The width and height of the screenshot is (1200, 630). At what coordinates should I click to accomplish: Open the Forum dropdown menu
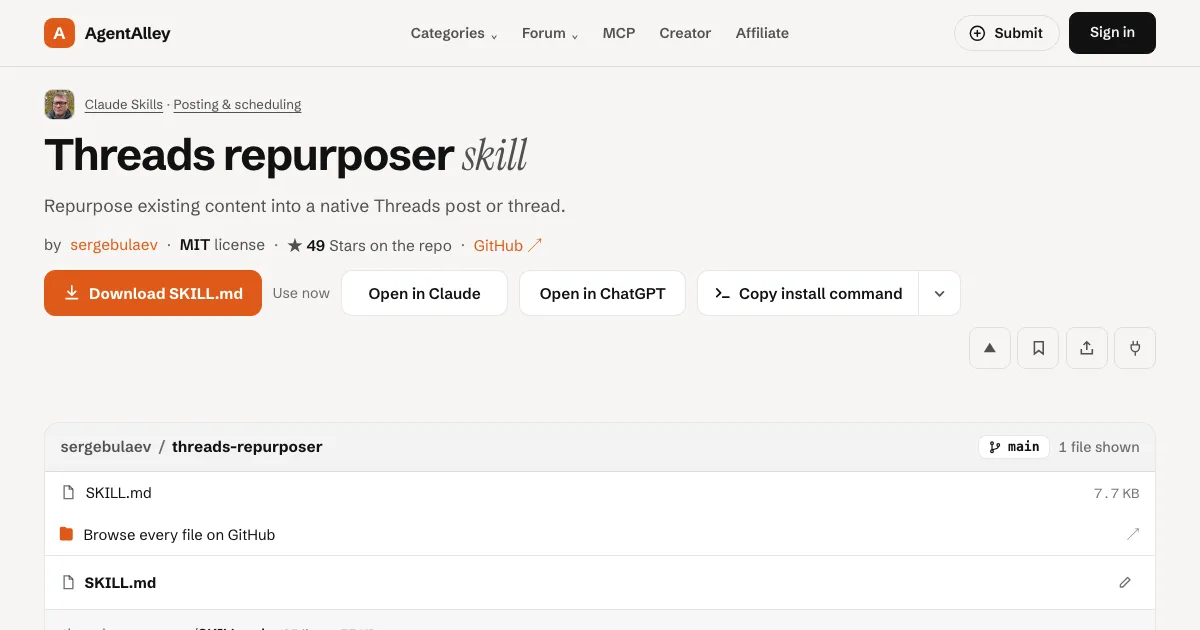click(x=550, y=33)
